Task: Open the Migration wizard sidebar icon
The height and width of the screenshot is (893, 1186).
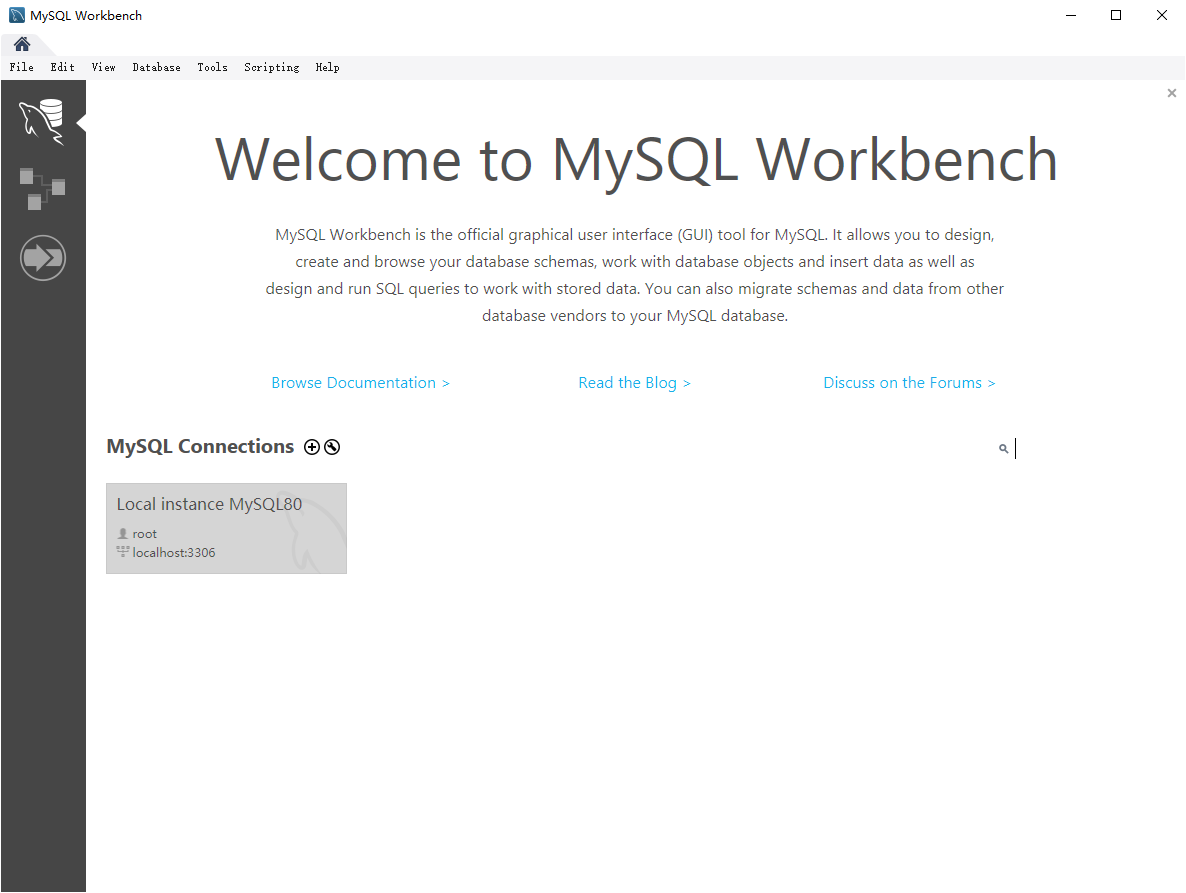Action: (43, 258)
